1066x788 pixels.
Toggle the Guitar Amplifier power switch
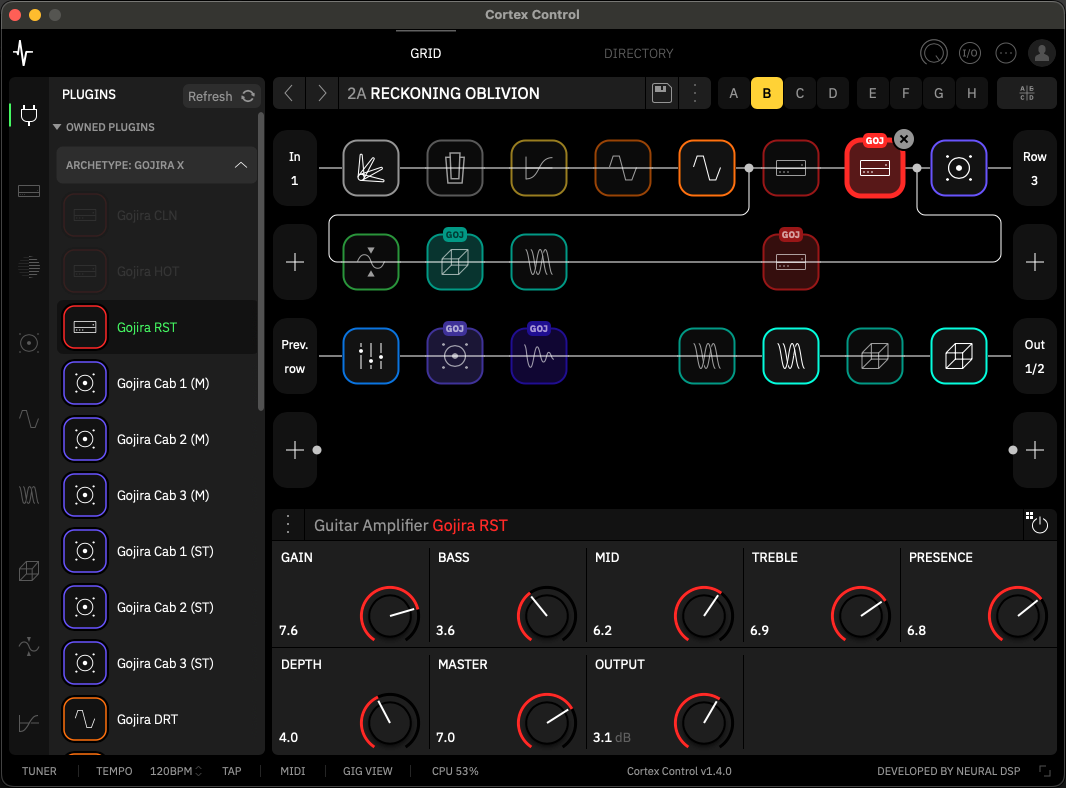pyautogui.click(x=1041, y=524)
